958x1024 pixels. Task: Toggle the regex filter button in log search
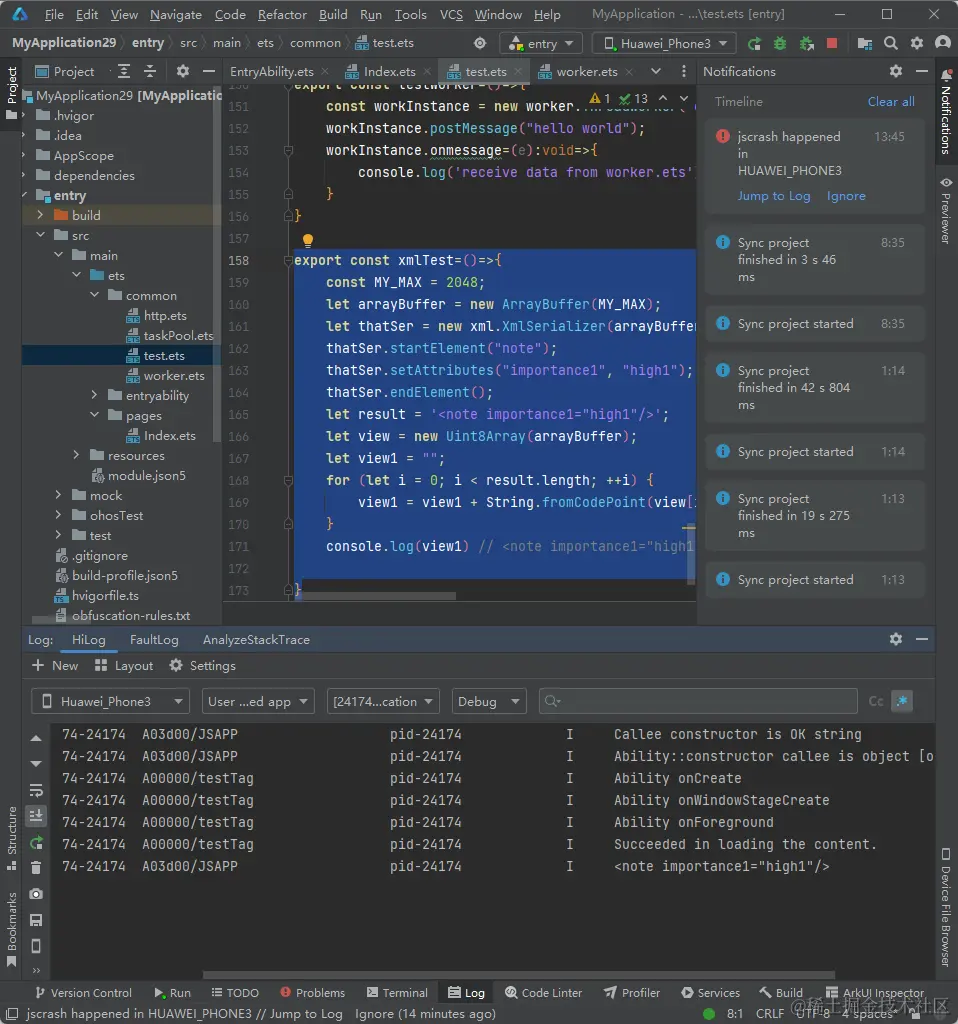coord(903,701)
